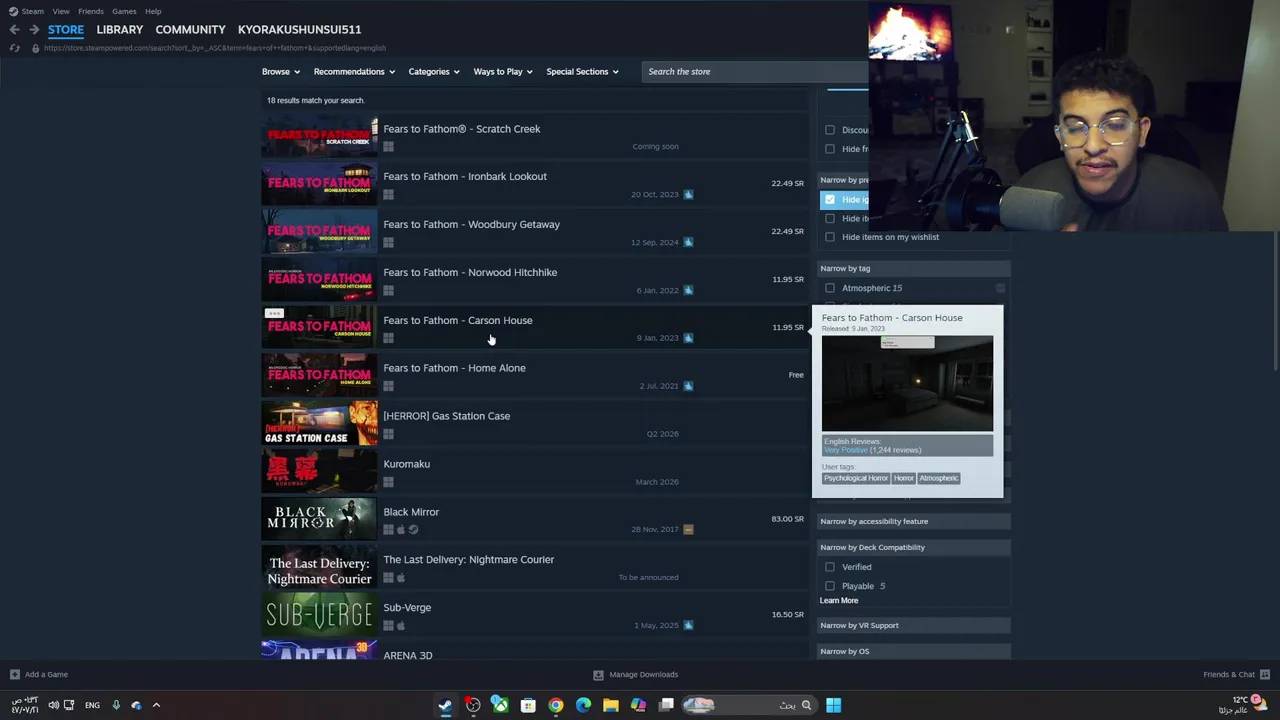Collapse Narrow by Deck Compatibility section
The image size is (1280, 720).
914,547
